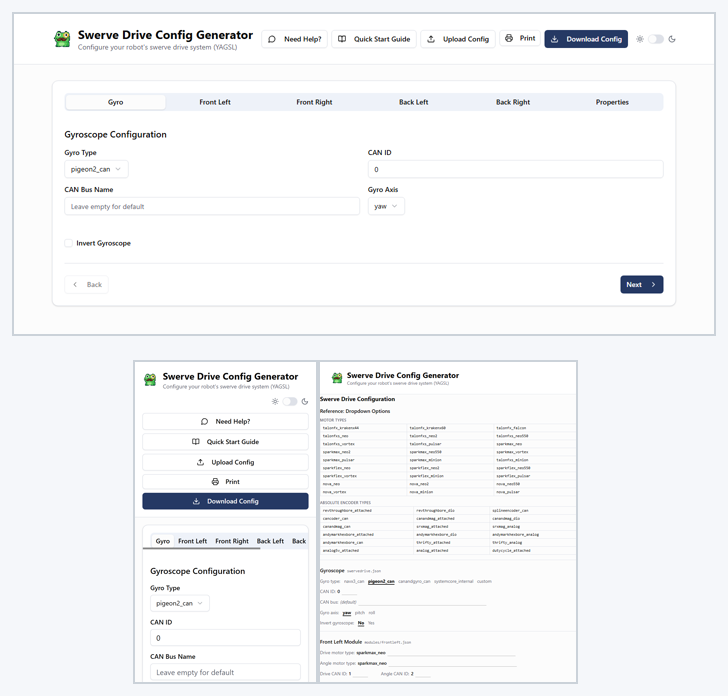
Task: Click the mobile CAN Bus Name input field
Action: pos(225,672)
